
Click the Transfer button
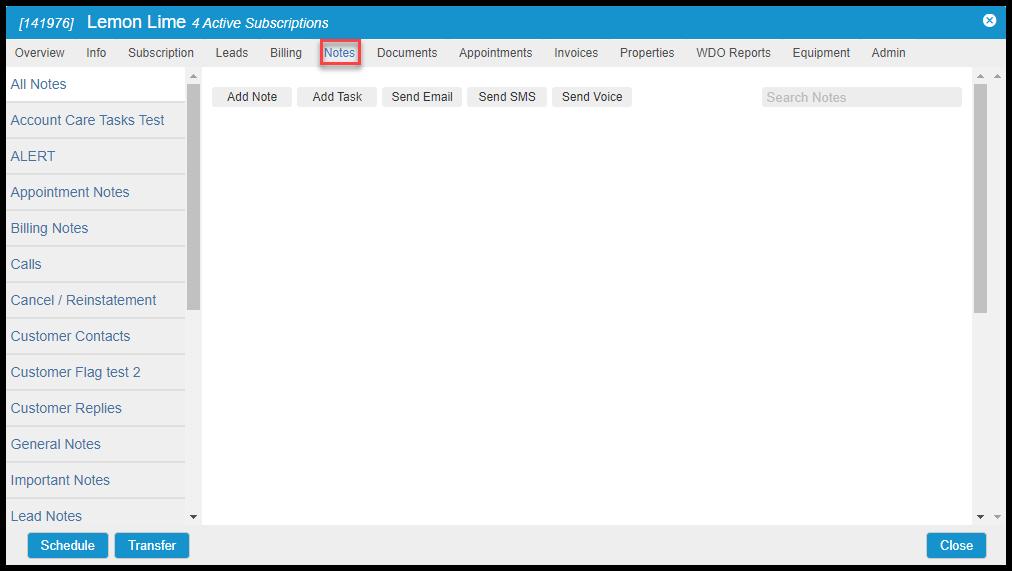tap(152, 545)
